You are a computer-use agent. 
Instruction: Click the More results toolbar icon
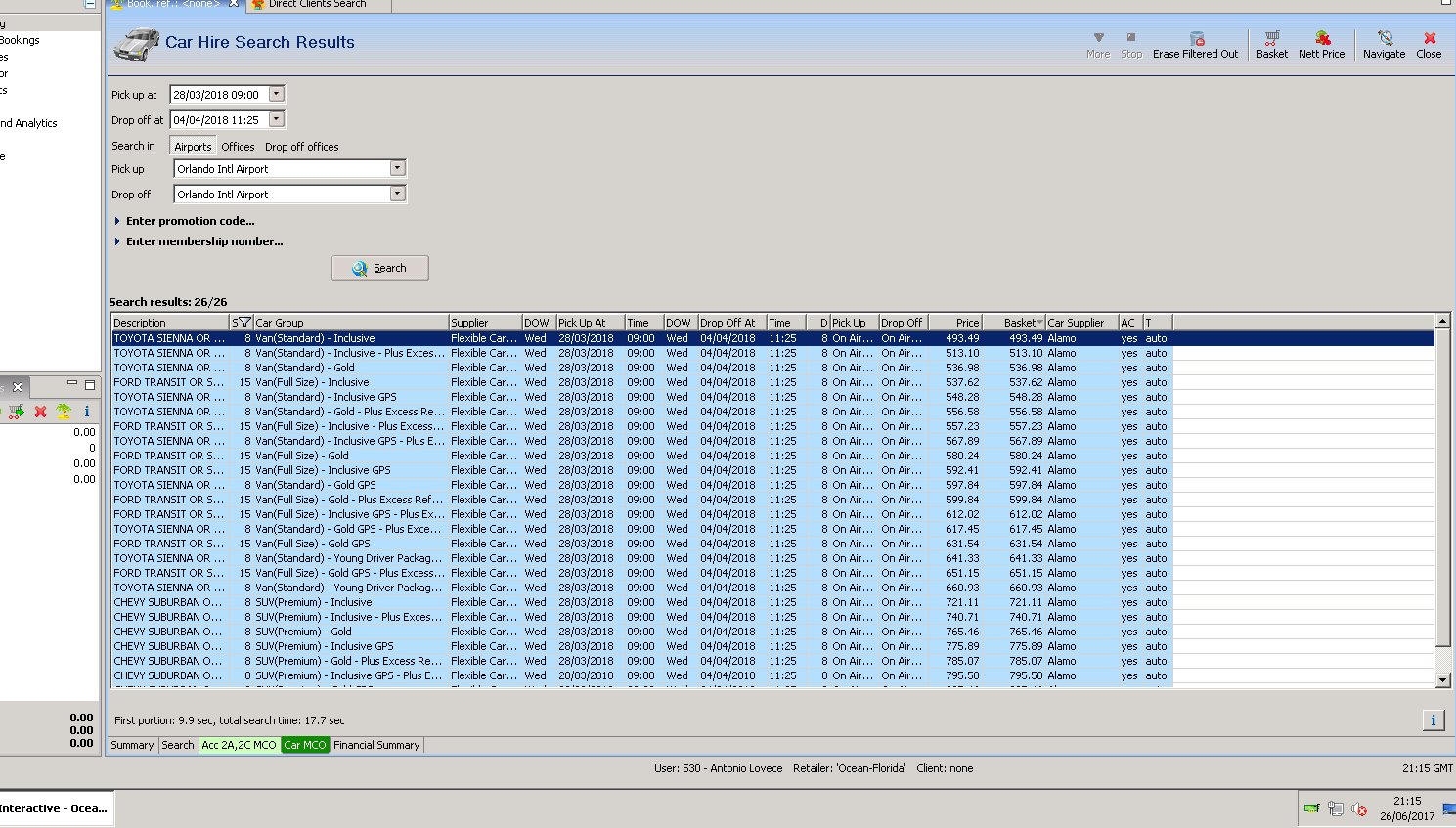click(x=1098, y=44)
